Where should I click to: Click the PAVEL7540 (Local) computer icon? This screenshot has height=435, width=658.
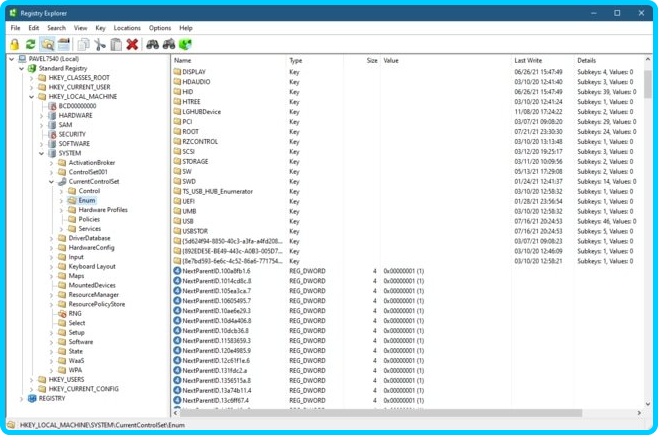[23, 59]
